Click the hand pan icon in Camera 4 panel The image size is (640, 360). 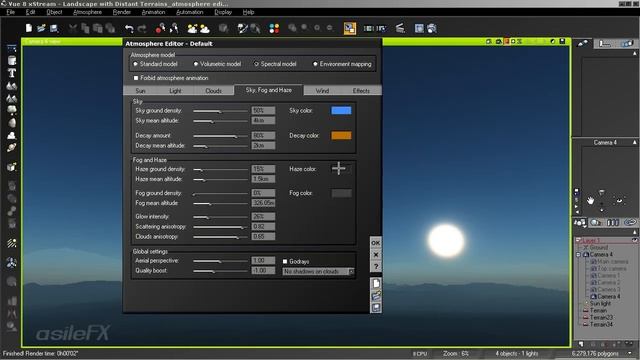point(591,200)
